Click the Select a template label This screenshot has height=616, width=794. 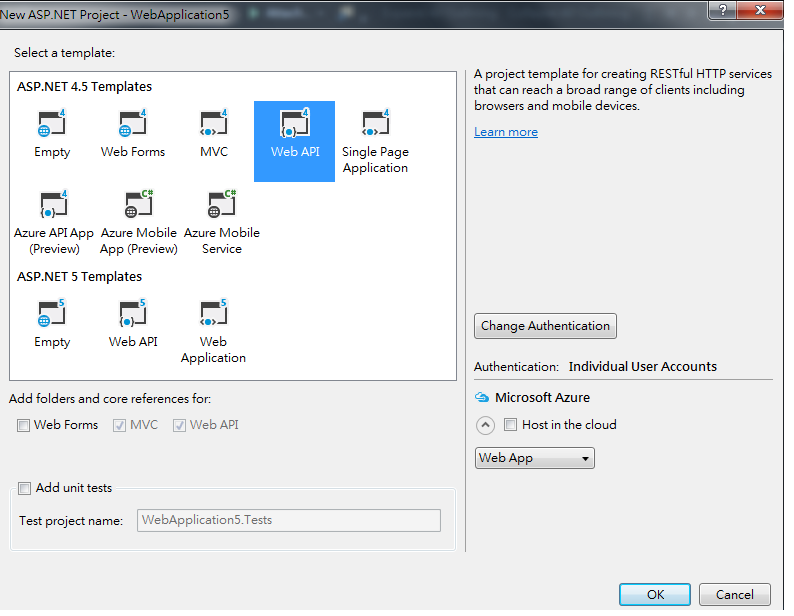[64, 53]
